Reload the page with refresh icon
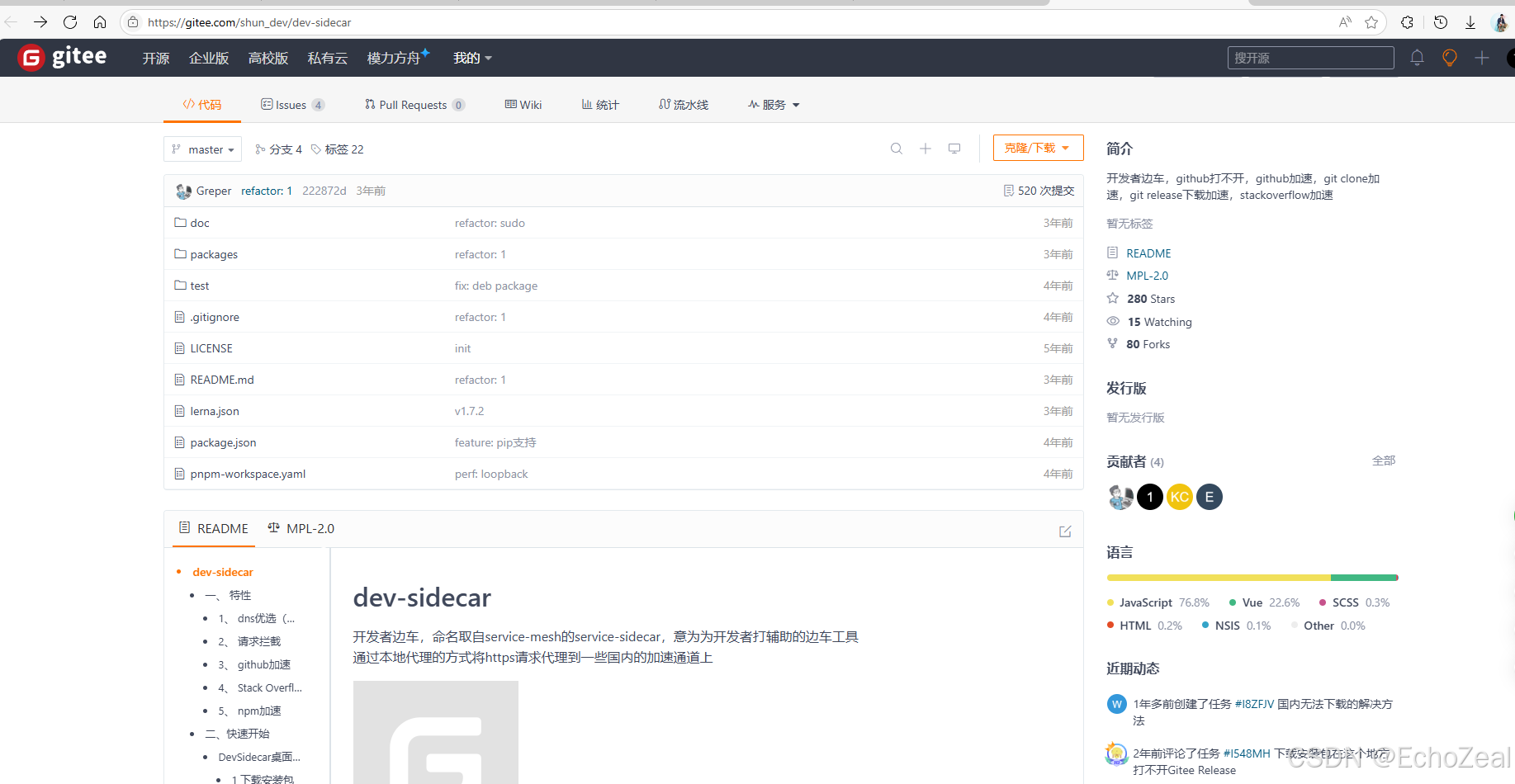Image resolution: width=1515 pixels, height=784 pixels. (70, 22)
